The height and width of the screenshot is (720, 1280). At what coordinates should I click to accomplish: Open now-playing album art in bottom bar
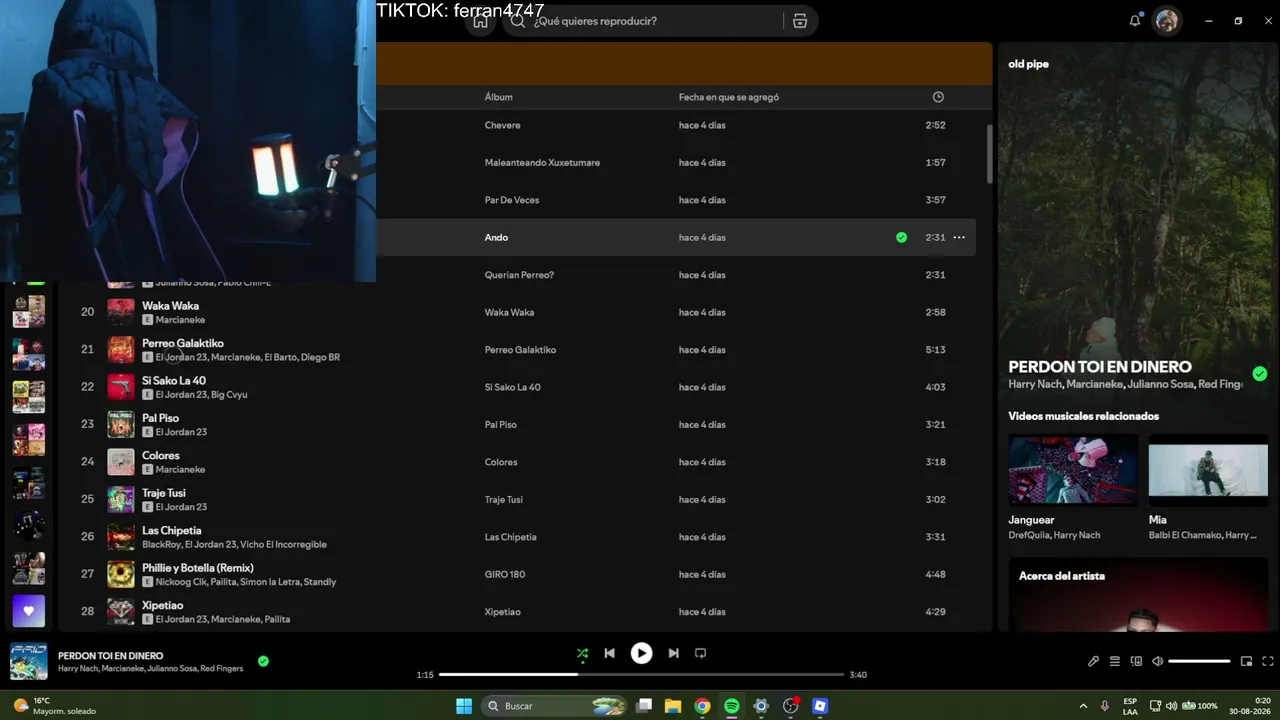coord(29,662)
